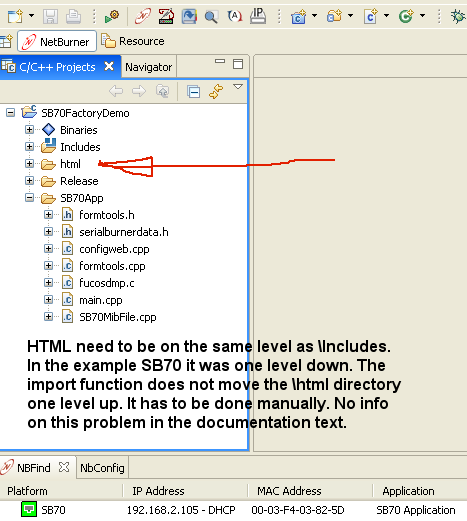Viewport: 467px width, 521px height.
Task: Select the SB70App folder item
Action: coord(82,198)
